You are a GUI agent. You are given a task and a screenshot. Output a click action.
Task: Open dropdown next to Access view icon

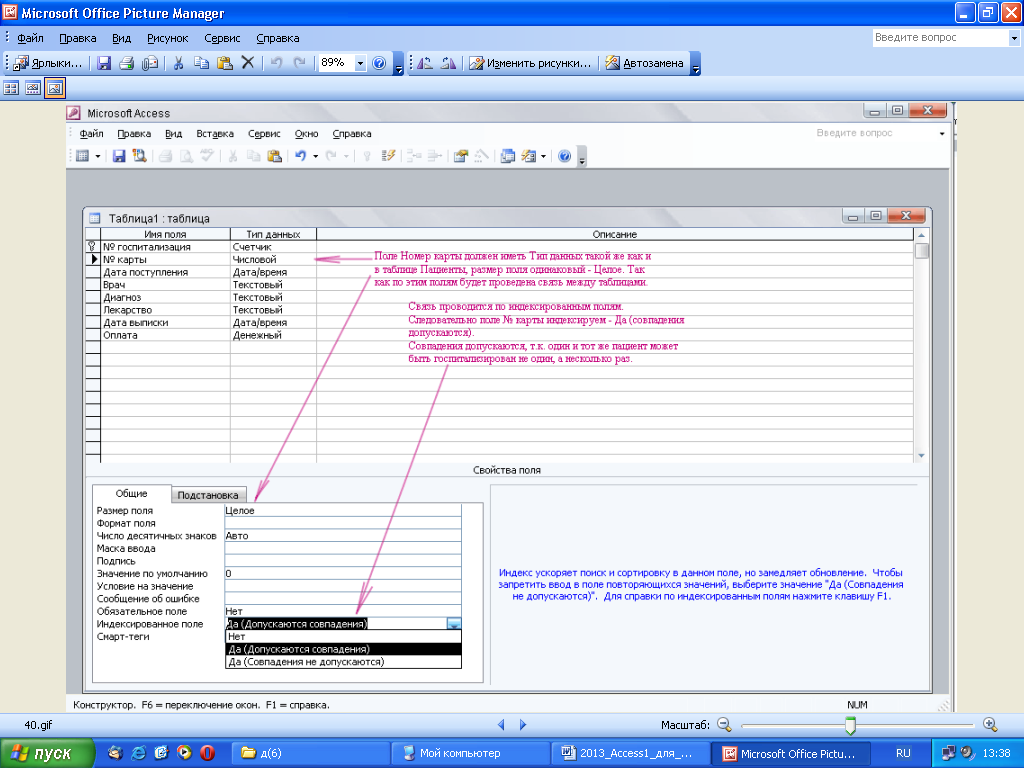[98, 156]
